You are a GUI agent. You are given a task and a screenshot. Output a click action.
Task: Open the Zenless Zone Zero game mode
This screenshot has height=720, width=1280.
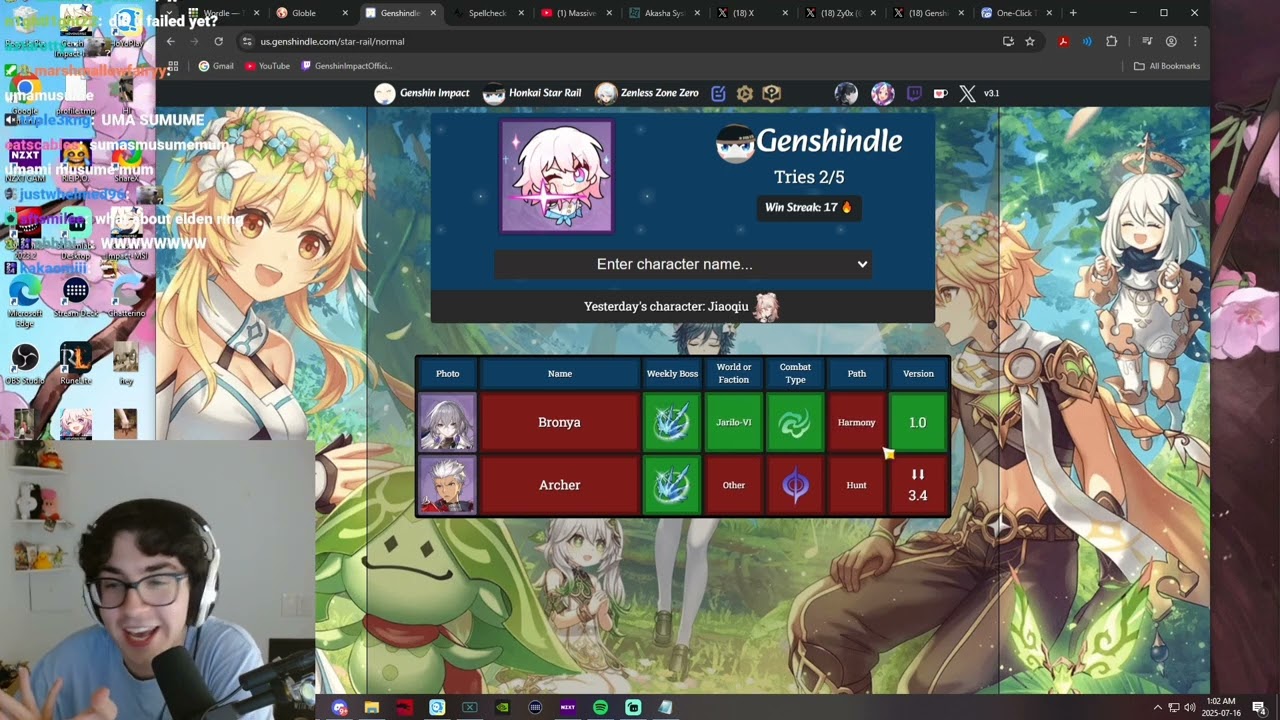(x=646, y=93)
